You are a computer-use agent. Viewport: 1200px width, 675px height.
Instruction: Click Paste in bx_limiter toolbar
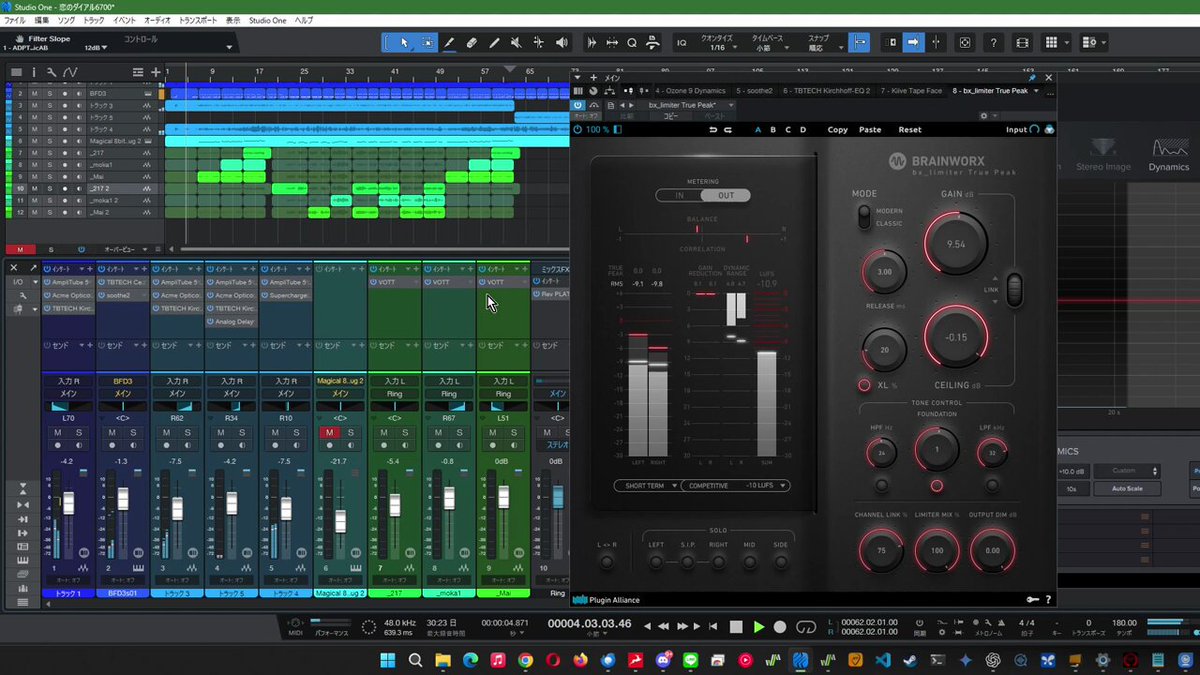tap(870, 129)
